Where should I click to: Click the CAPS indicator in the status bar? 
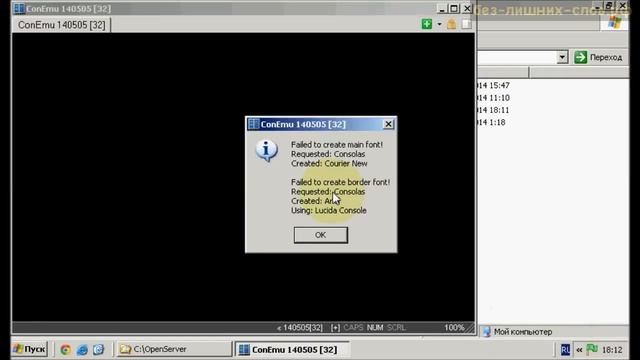[x=353, y=328]
